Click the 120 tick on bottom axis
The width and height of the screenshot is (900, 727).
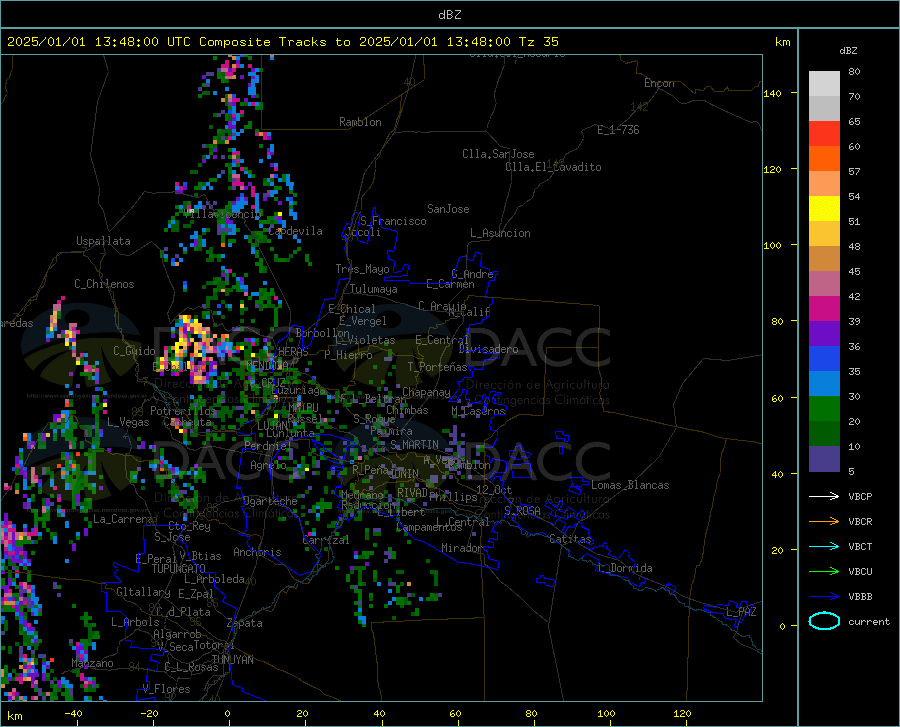(682, 713)
